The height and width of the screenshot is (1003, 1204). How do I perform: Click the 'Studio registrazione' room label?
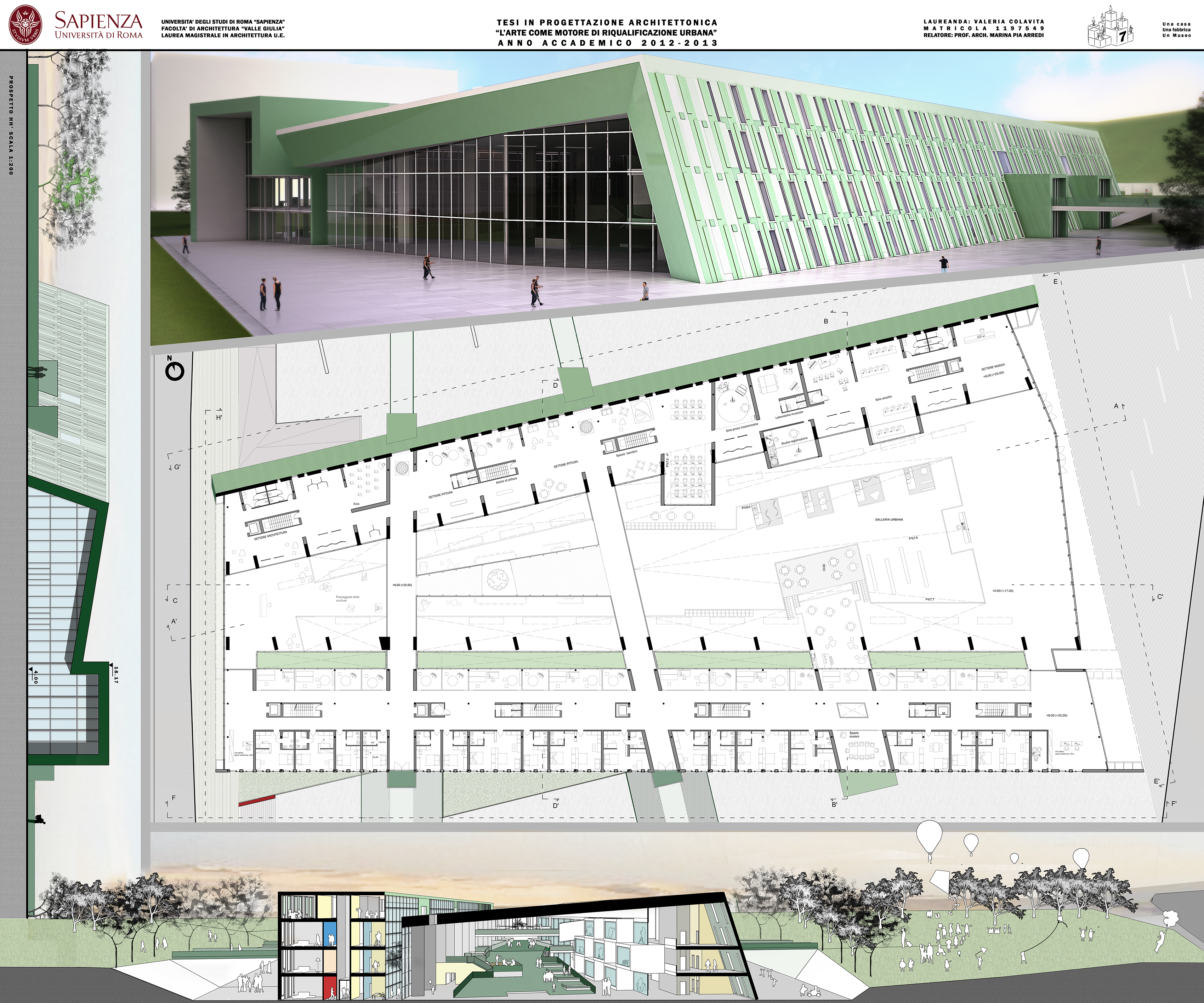(x=794, y=441)
